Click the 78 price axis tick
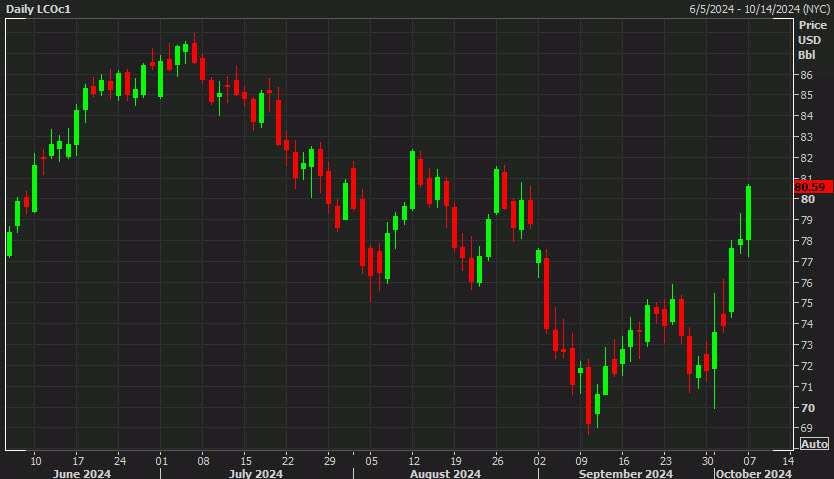This screenshot has height=479, width=834. (806, 241)
